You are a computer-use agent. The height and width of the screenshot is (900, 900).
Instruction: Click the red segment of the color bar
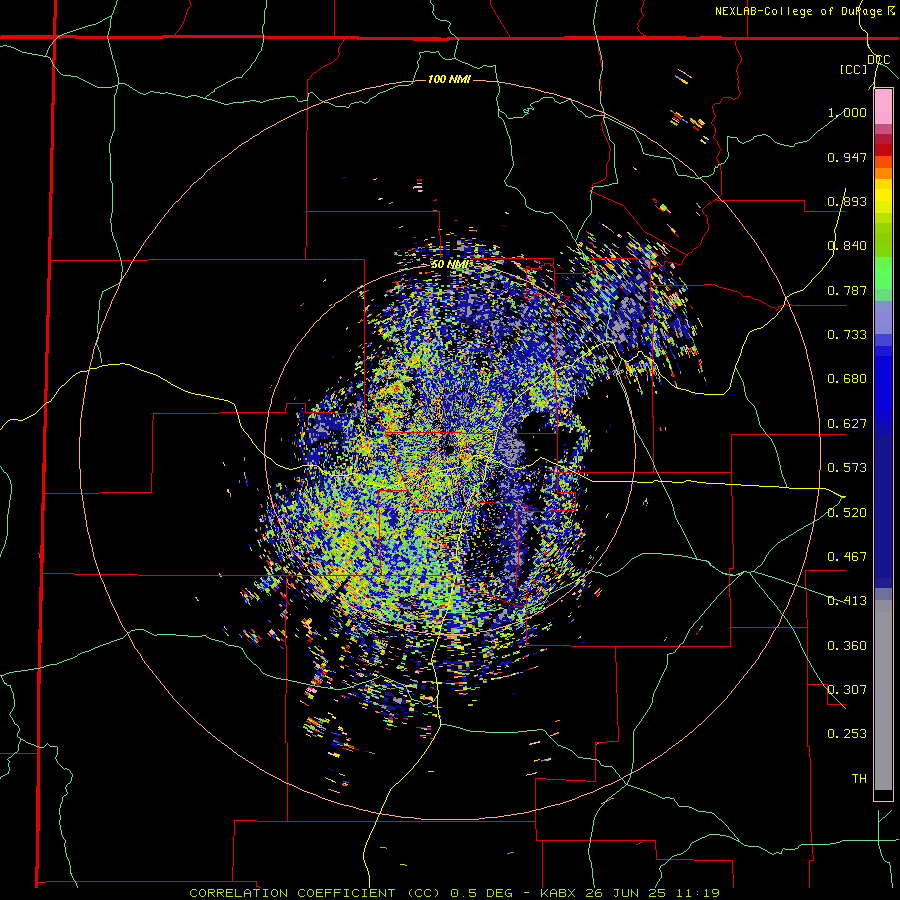click(x=883, y=150)
